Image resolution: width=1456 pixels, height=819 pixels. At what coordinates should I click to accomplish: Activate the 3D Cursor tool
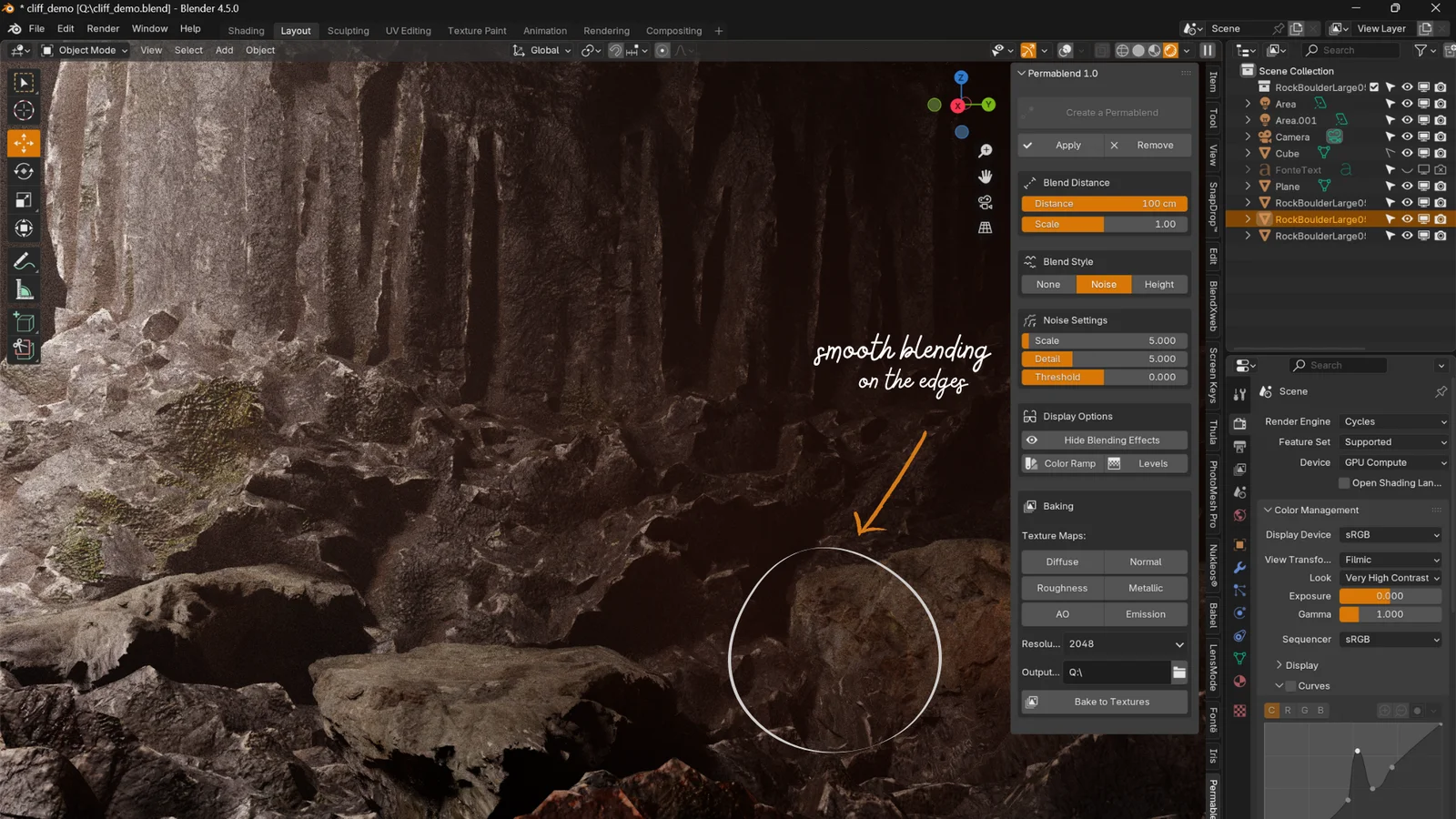coord(24,110)
